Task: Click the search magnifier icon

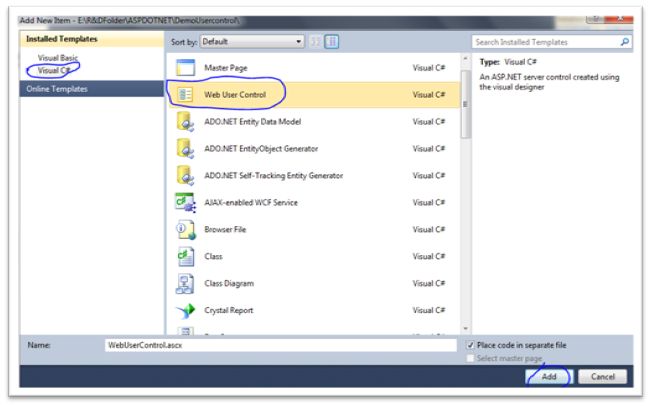Action: (x=624, y=42)
